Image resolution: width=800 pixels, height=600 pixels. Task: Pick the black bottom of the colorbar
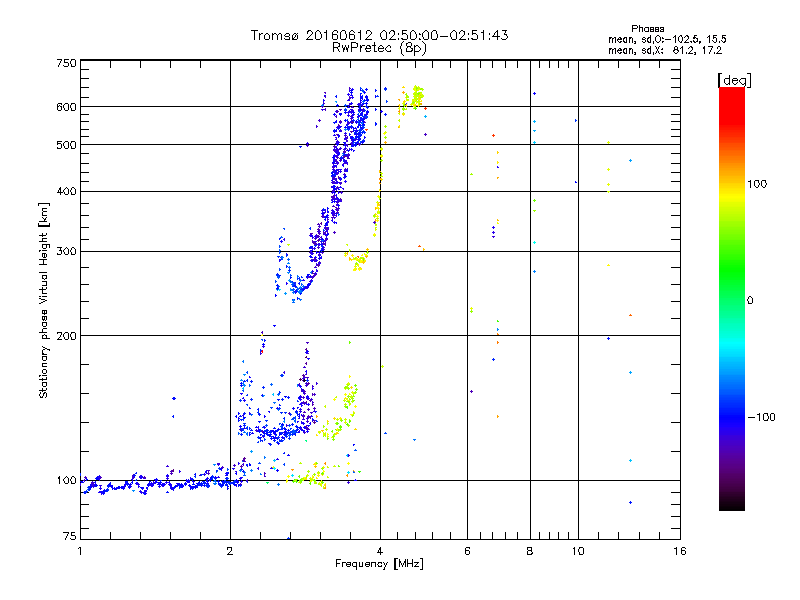pyautogui.click(x=731, y=505)
